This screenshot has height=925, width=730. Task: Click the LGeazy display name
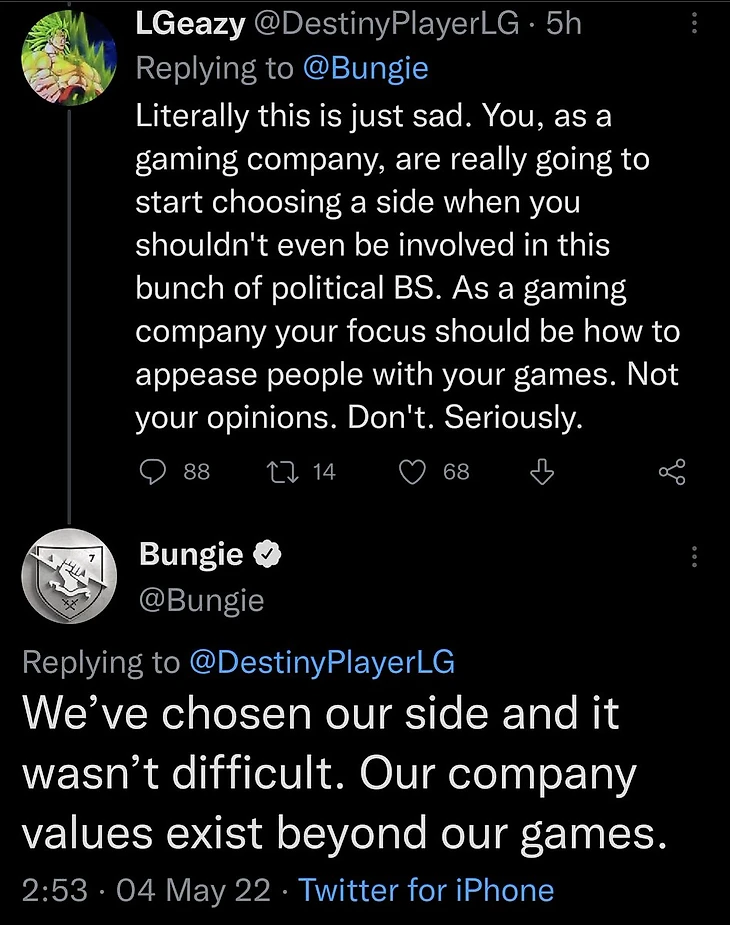[x=191, y=24]
